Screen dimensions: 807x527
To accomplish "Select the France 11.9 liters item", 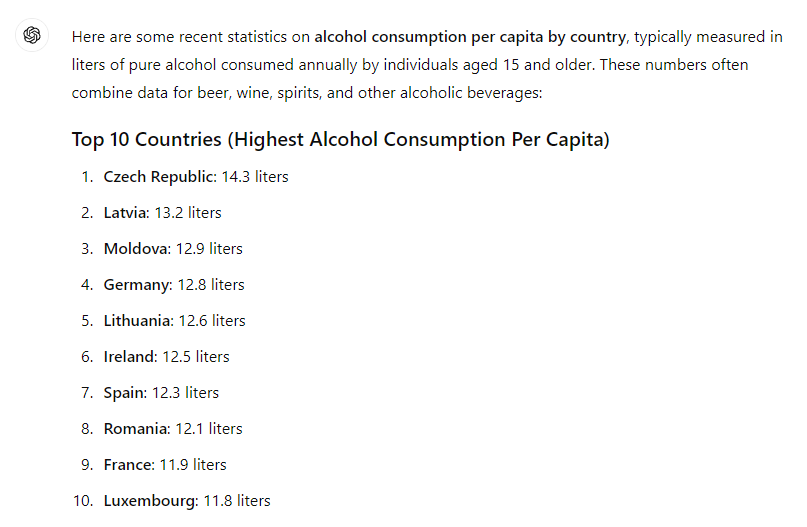I will (x=165, y=465).
